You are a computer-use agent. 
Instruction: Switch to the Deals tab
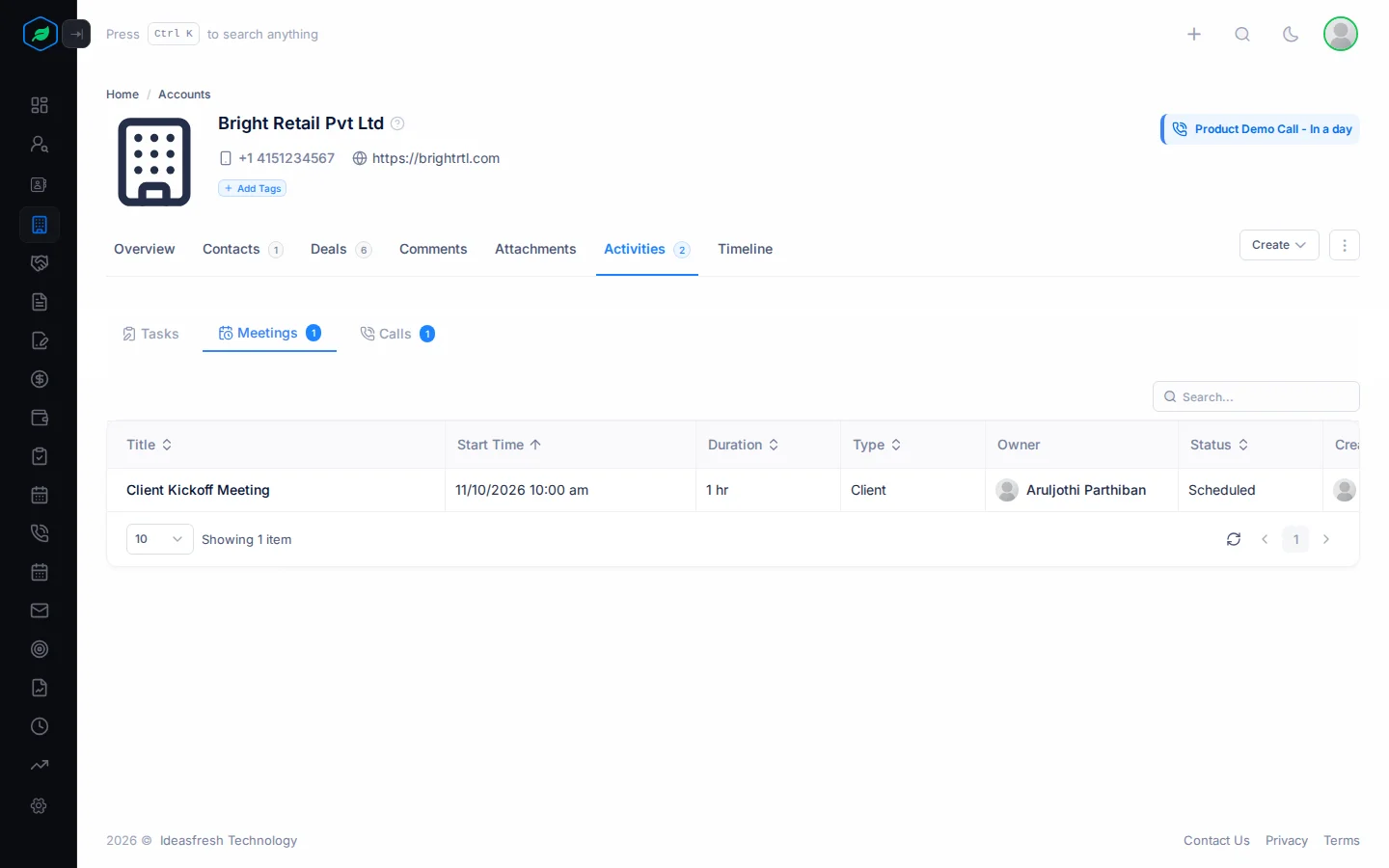pos(340,249)
